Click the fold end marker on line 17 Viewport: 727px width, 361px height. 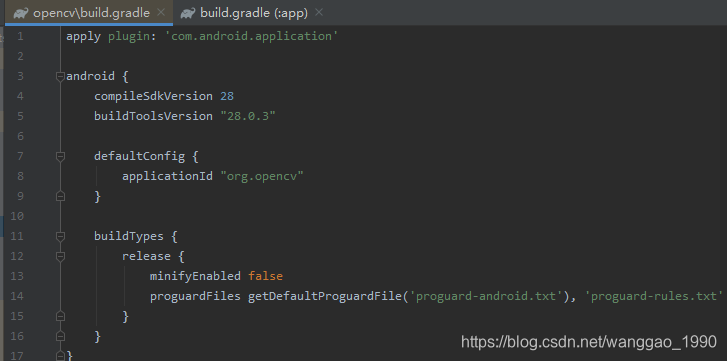pos(60,356)
